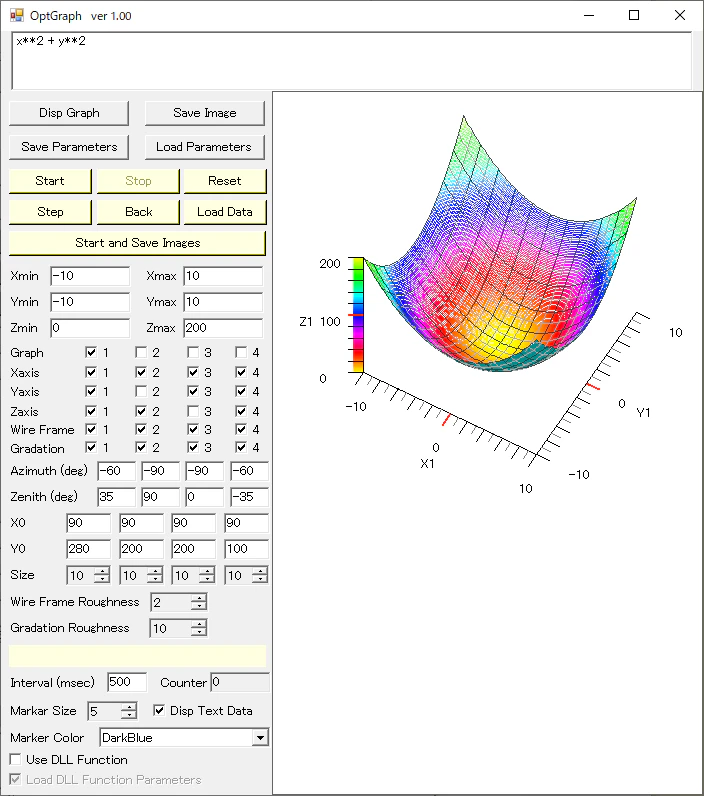
Task: Decrease Markar Size value
Action: point(129,715)
